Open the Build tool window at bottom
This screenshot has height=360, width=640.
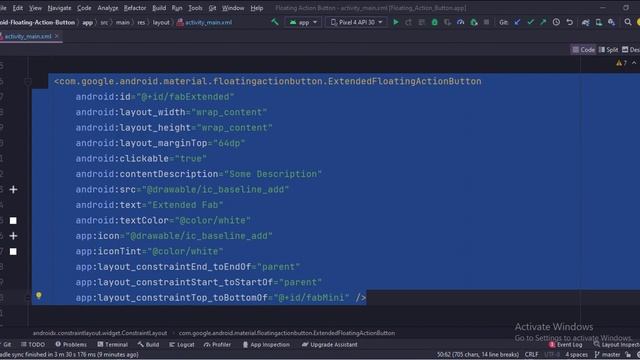pos(149,344)
